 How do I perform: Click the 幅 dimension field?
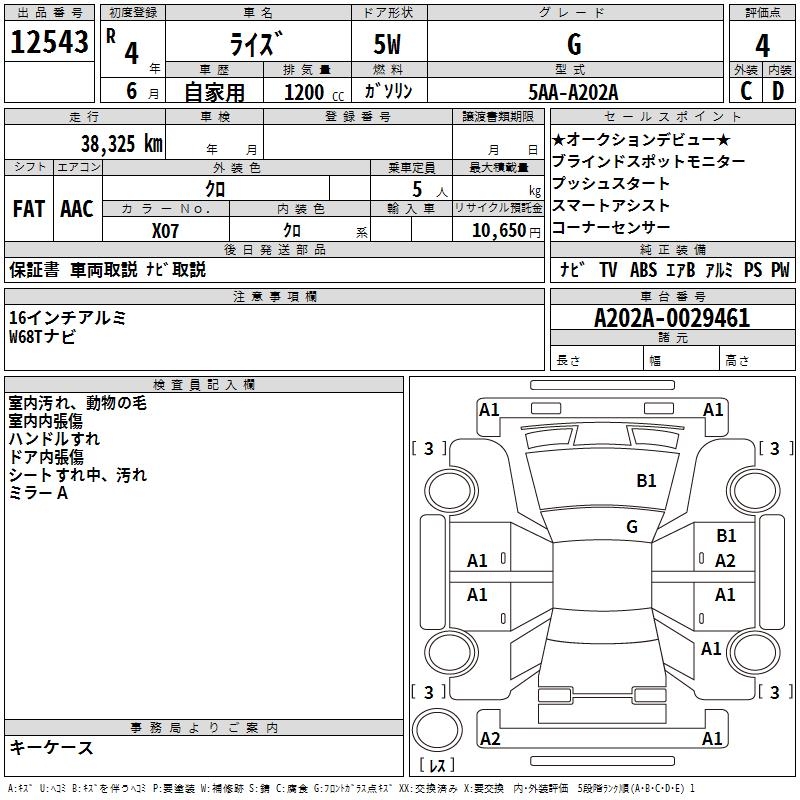pos(682,360)
